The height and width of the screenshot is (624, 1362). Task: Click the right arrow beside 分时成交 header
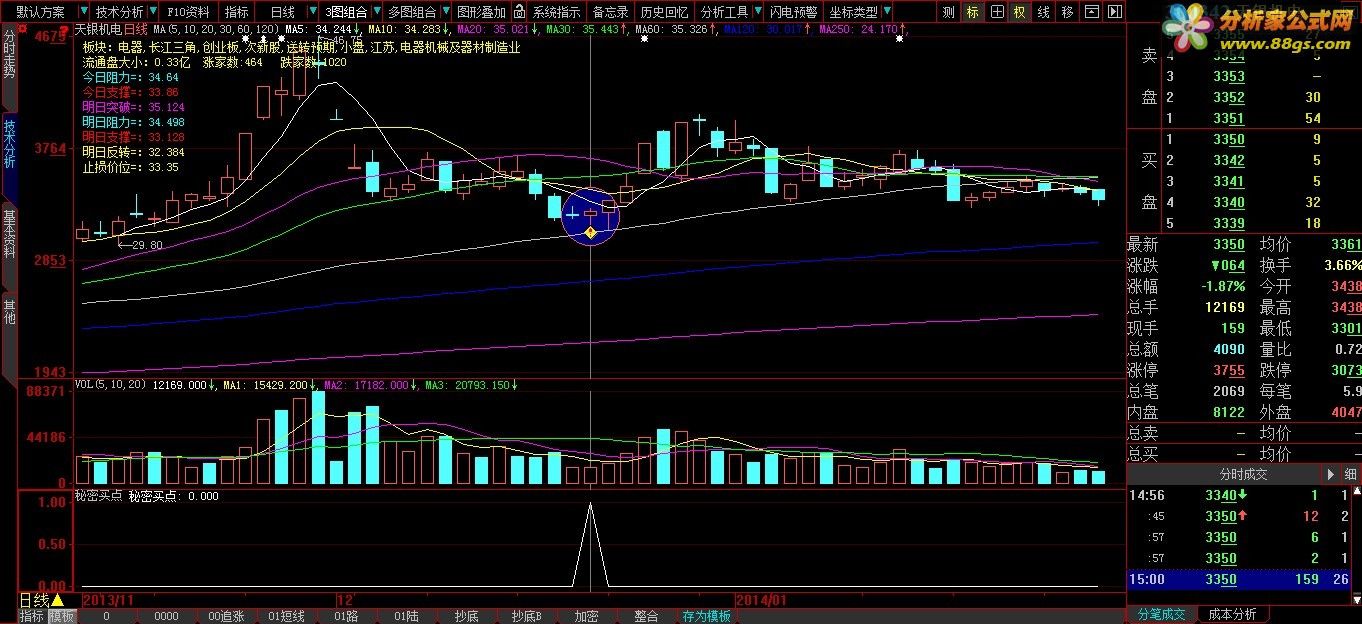[1330, 474]
